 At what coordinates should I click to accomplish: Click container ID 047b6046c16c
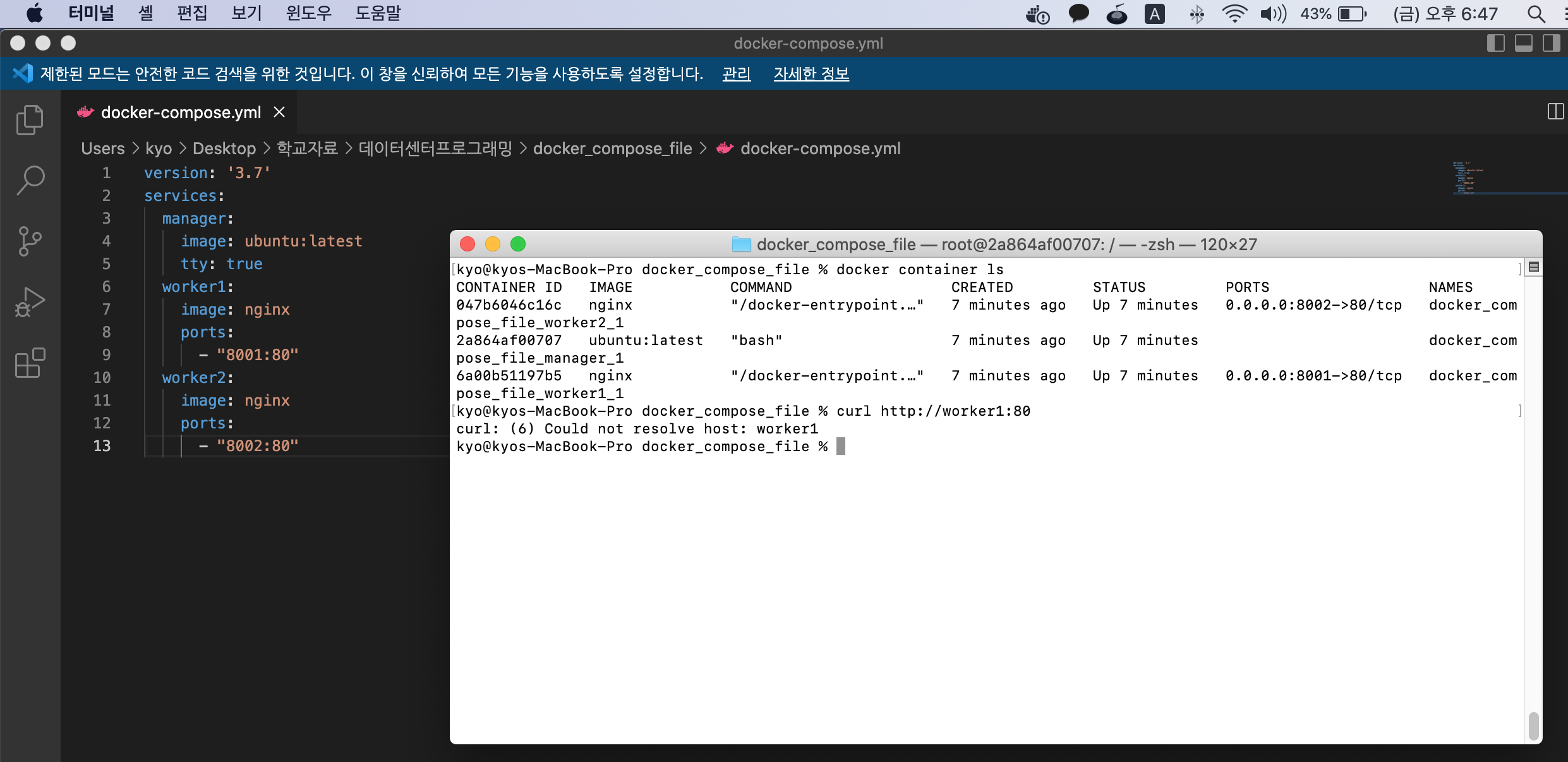pyautogui.click(x=509, y=305)
